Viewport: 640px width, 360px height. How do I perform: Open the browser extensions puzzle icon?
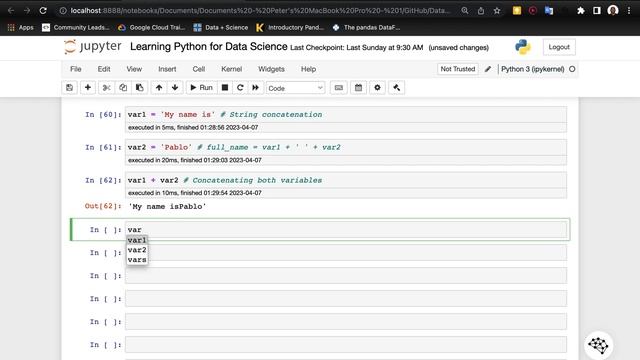(581, 11)
